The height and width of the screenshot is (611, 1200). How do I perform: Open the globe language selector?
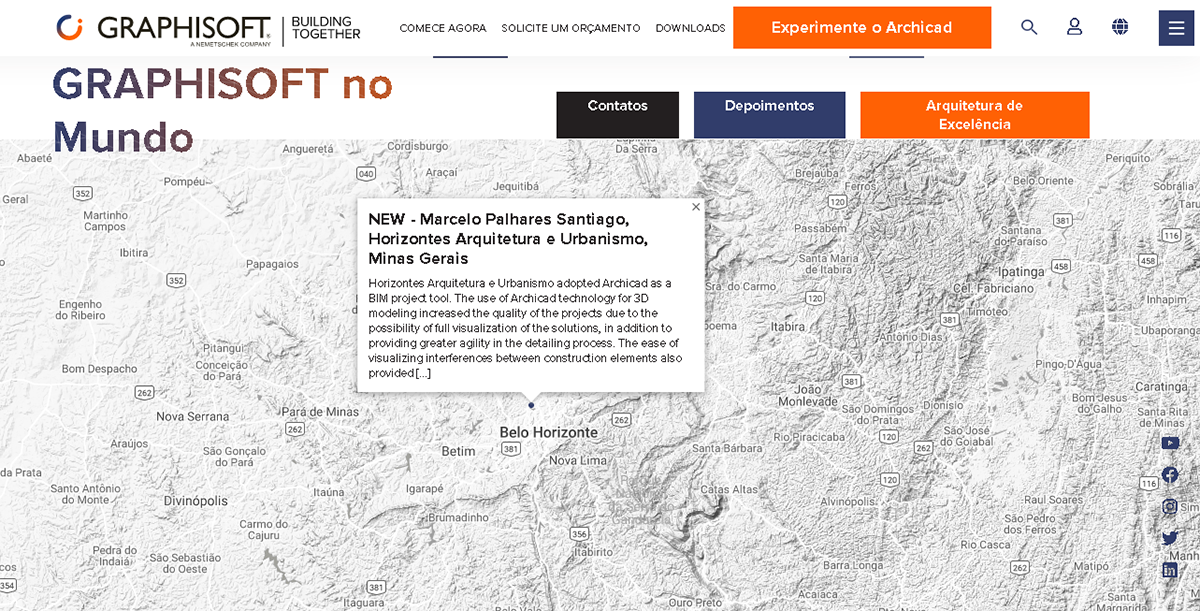point(1120,27)
